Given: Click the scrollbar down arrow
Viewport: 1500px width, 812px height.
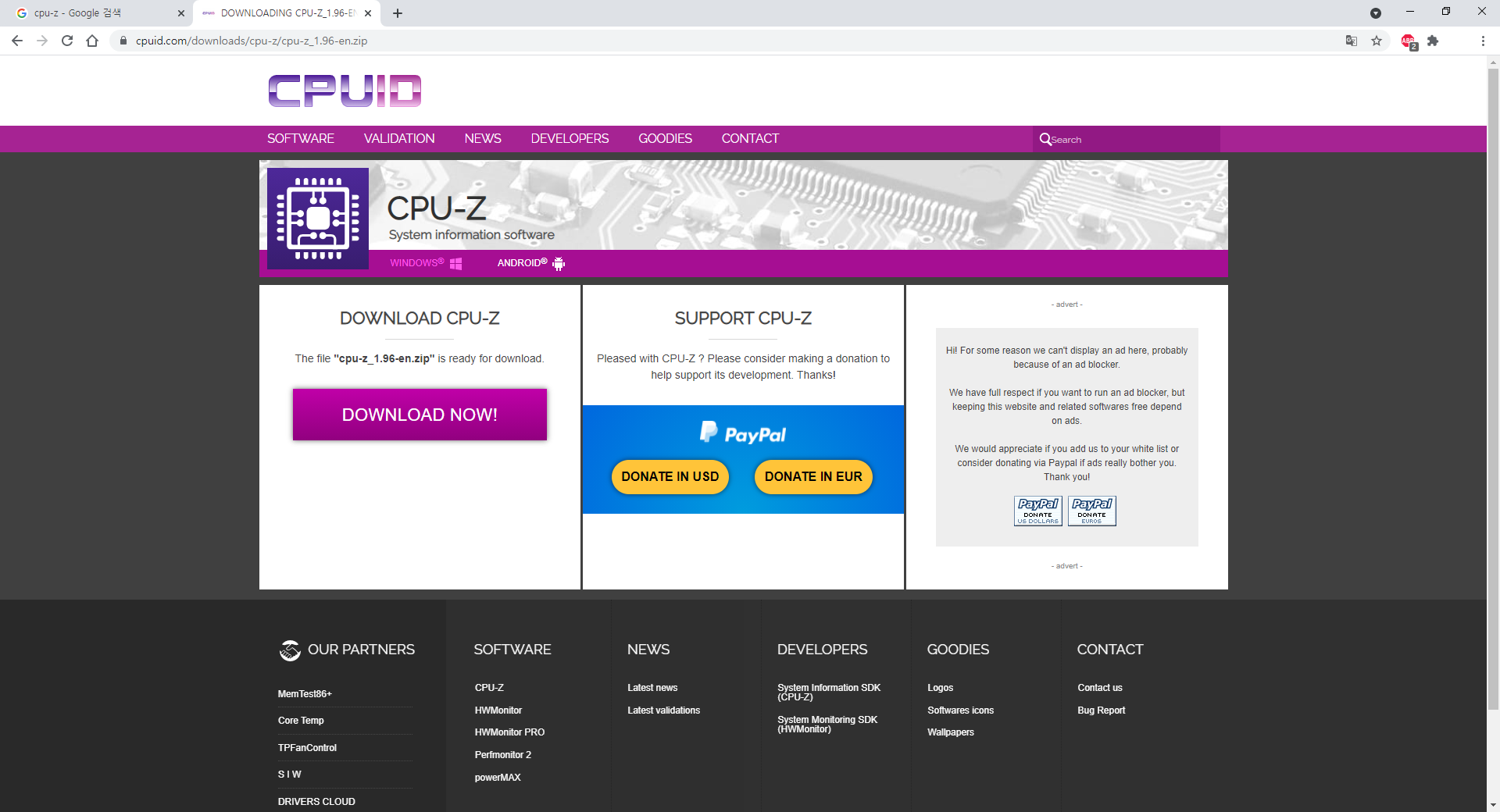Looking at the screenshot, I should (x=1493, y=804).
